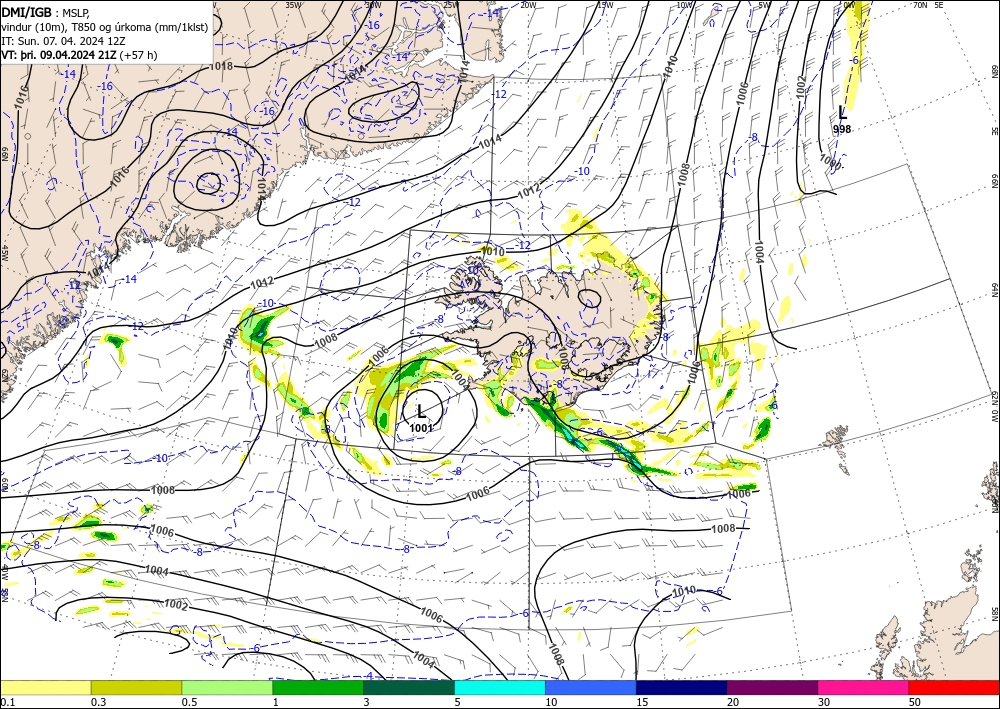Click the '15W' longitude label

pos(605,5)
